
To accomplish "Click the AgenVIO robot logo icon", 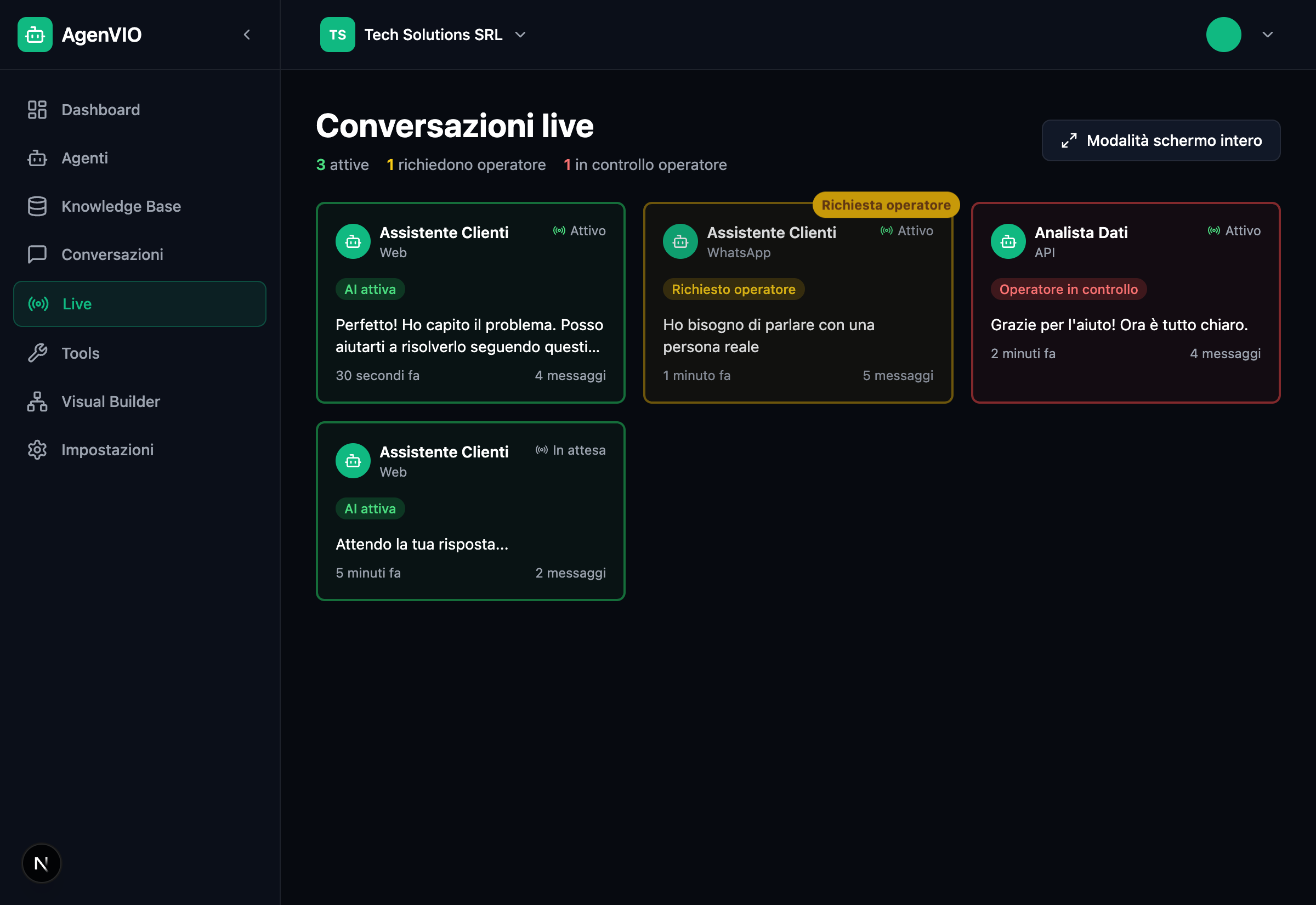I will [x=35, y=35].
